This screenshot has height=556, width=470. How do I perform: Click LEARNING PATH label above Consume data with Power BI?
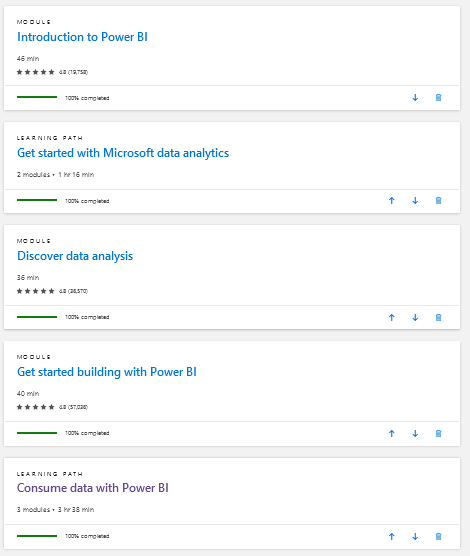click(50, 474)
